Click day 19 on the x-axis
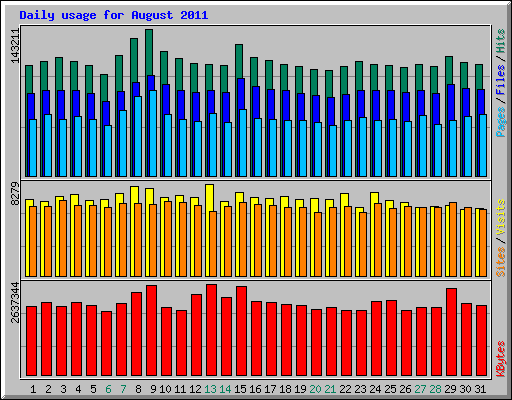The width and height of the screenshot is (512, 400). (300, 389)
